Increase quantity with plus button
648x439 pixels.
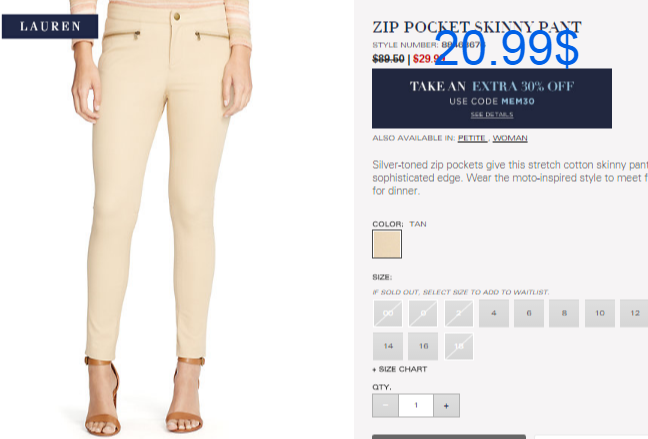[446, 406]
